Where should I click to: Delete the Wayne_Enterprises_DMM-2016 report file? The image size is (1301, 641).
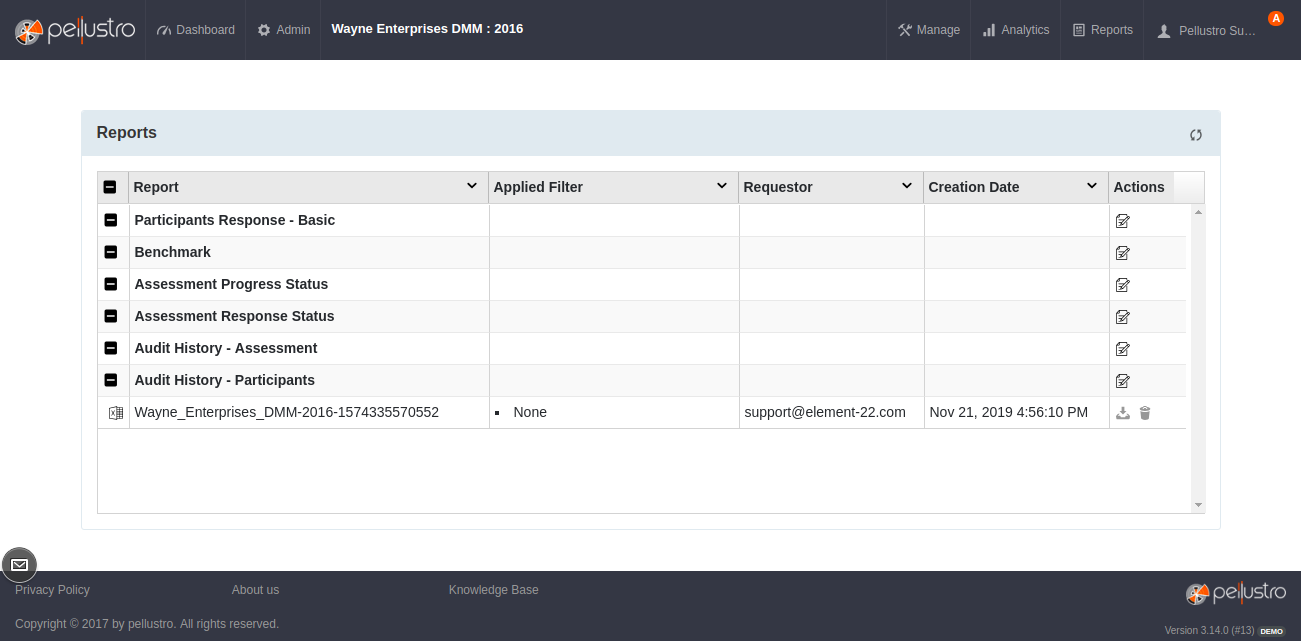[1145, 413]
